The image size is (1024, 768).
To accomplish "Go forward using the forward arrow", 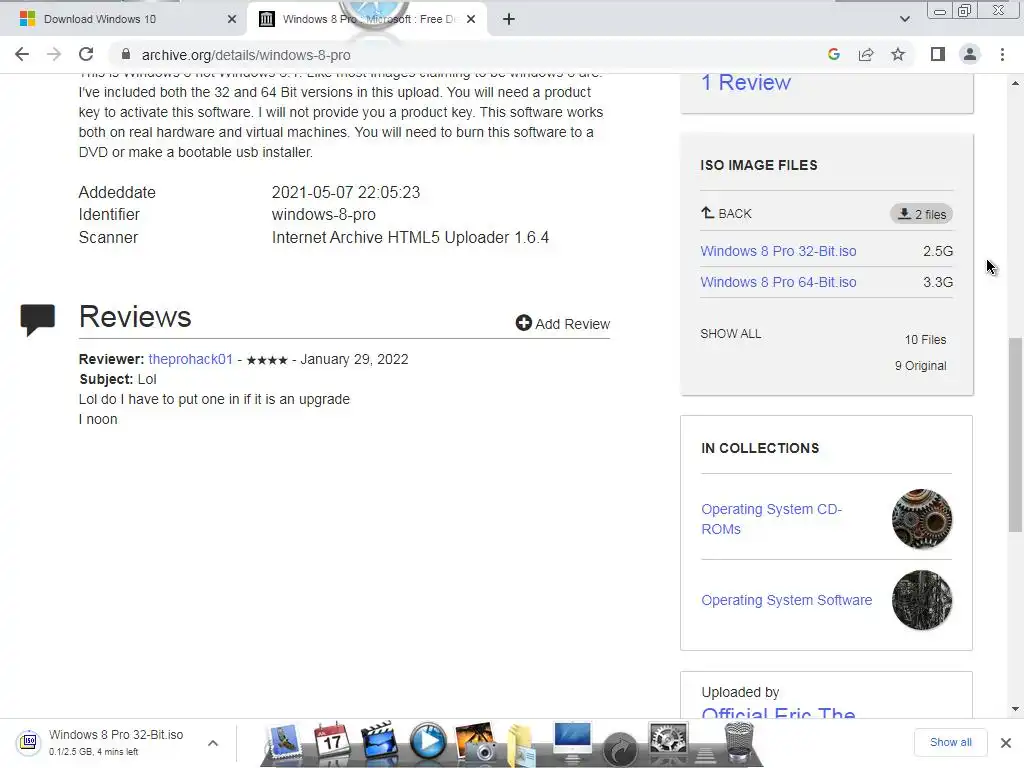I will [54, 54].
